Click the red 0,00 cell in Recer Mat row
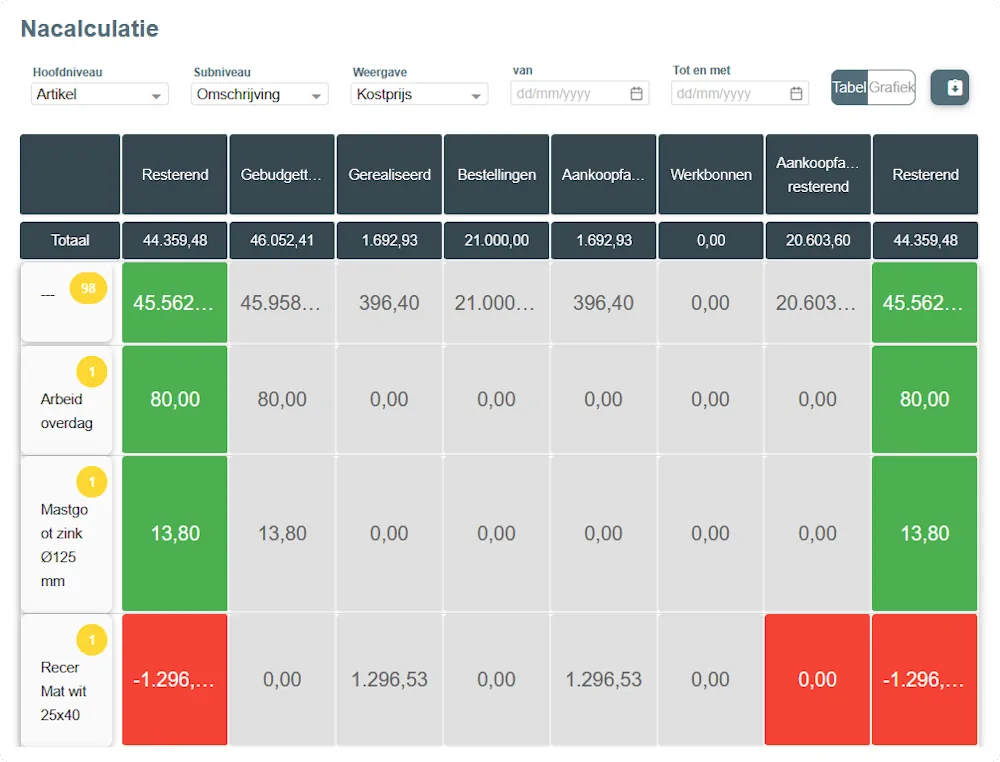Screen dimensions: 1000x762 (x=818, y=680)
